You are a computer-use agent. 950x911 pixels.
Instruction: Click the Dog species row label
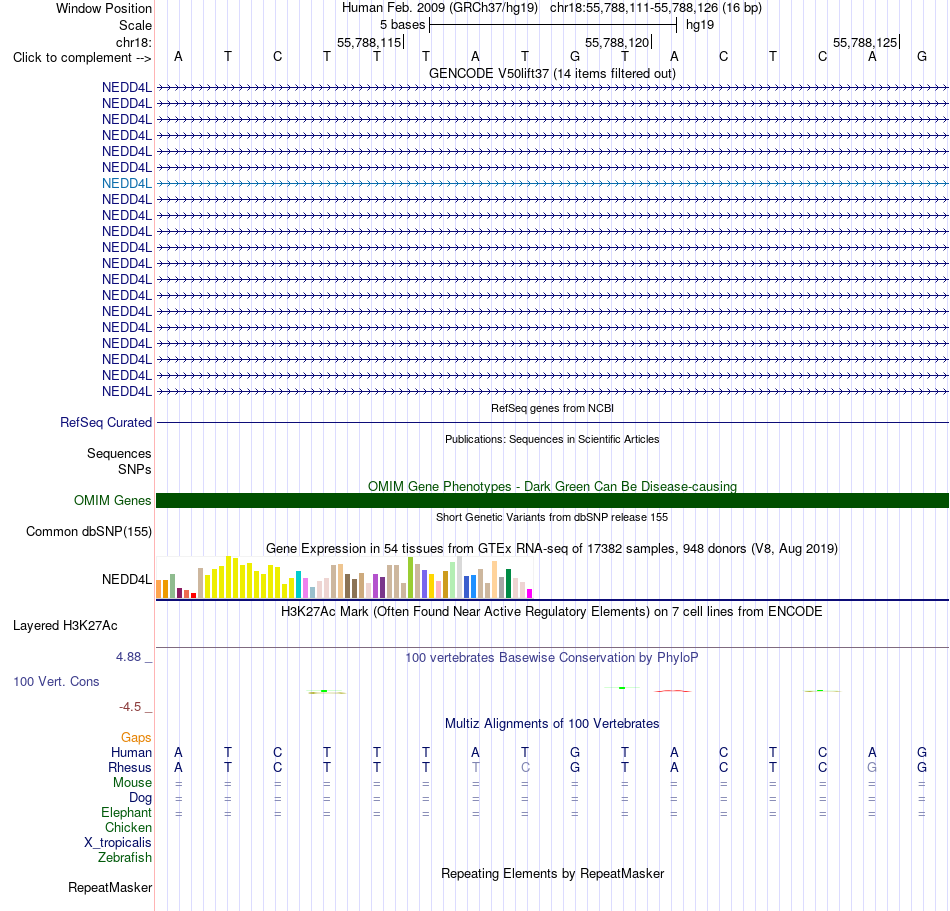140,798
